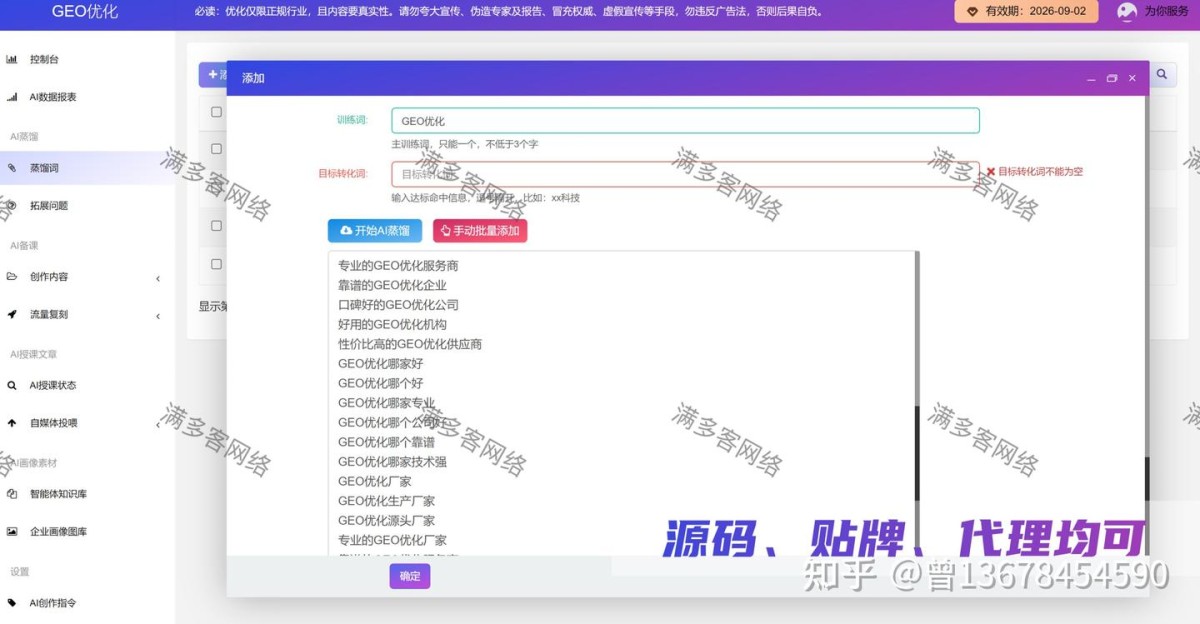Expand the 流量复刻 submenu arrow

pos(158,316)
